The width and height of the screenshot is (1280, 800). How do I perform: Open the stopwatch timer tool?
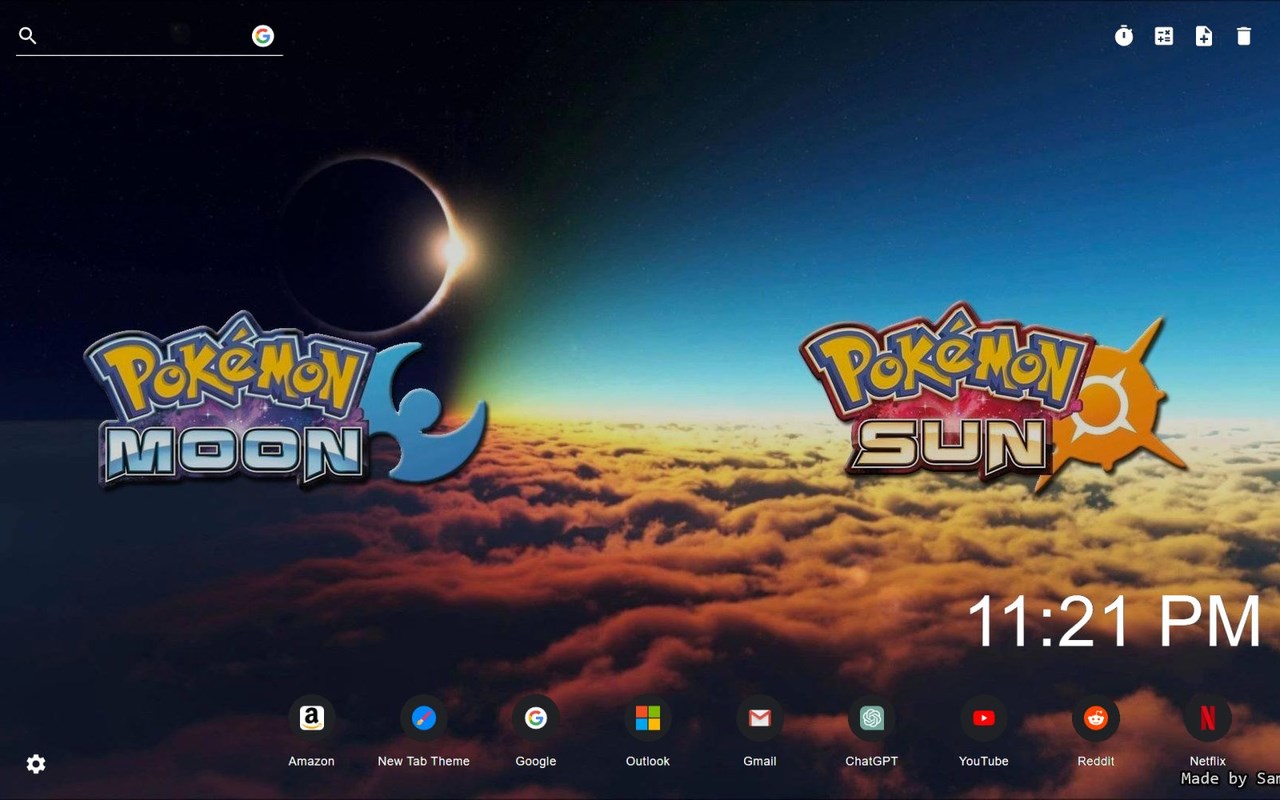tap(1124, 36)
